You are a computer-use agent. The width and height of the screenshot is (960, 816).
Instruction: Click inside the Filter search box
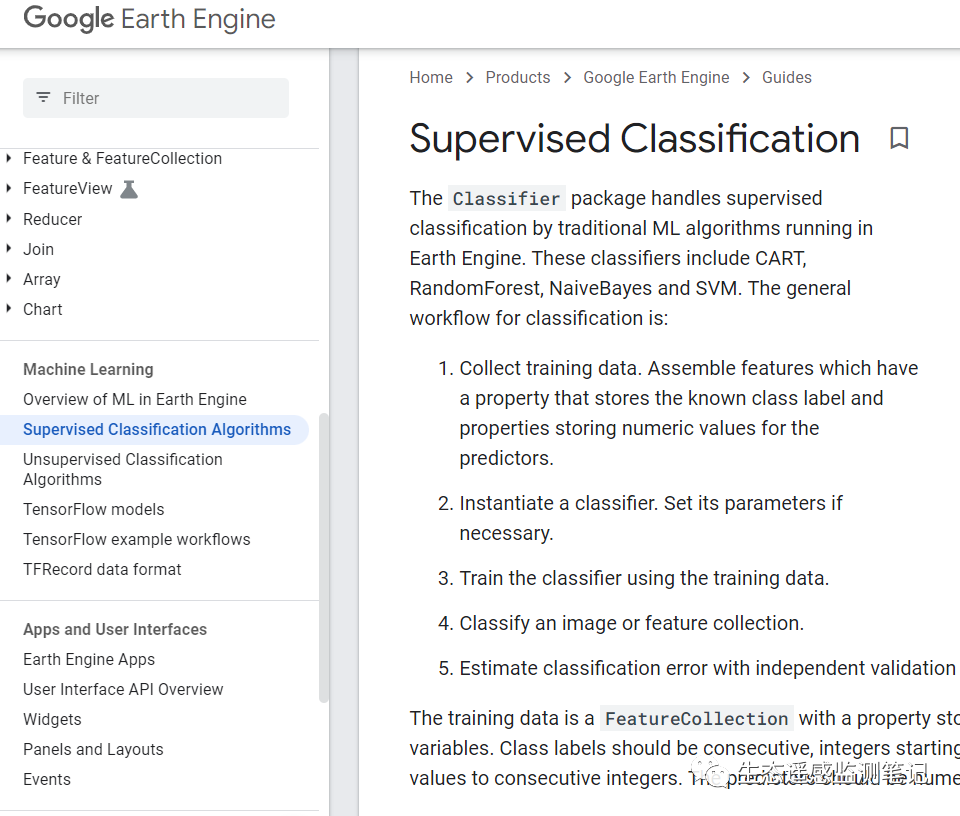[x=155, y=97]
